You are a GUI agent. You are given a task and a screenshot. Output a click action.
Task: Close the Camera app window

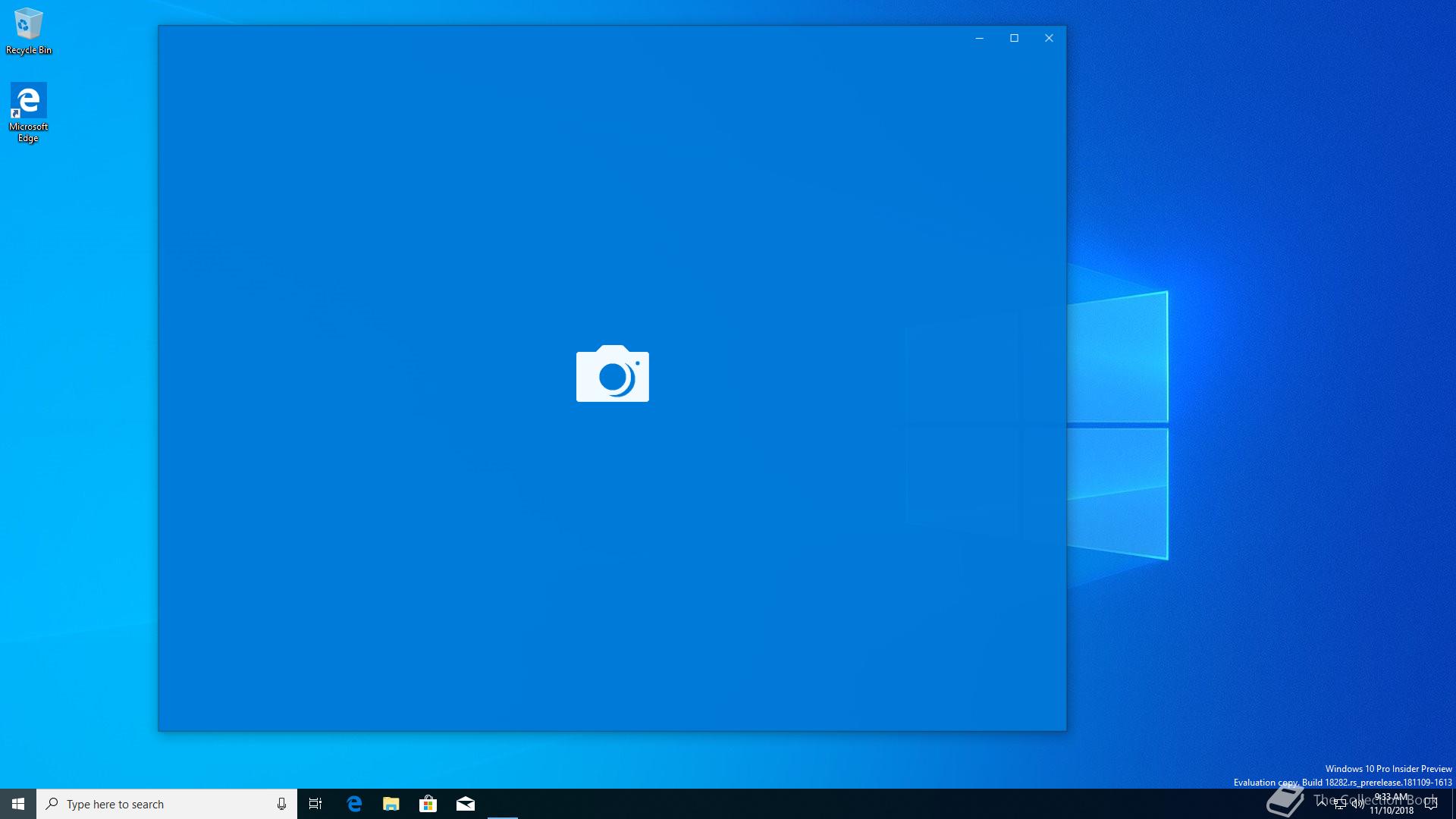coord(1050,38)
